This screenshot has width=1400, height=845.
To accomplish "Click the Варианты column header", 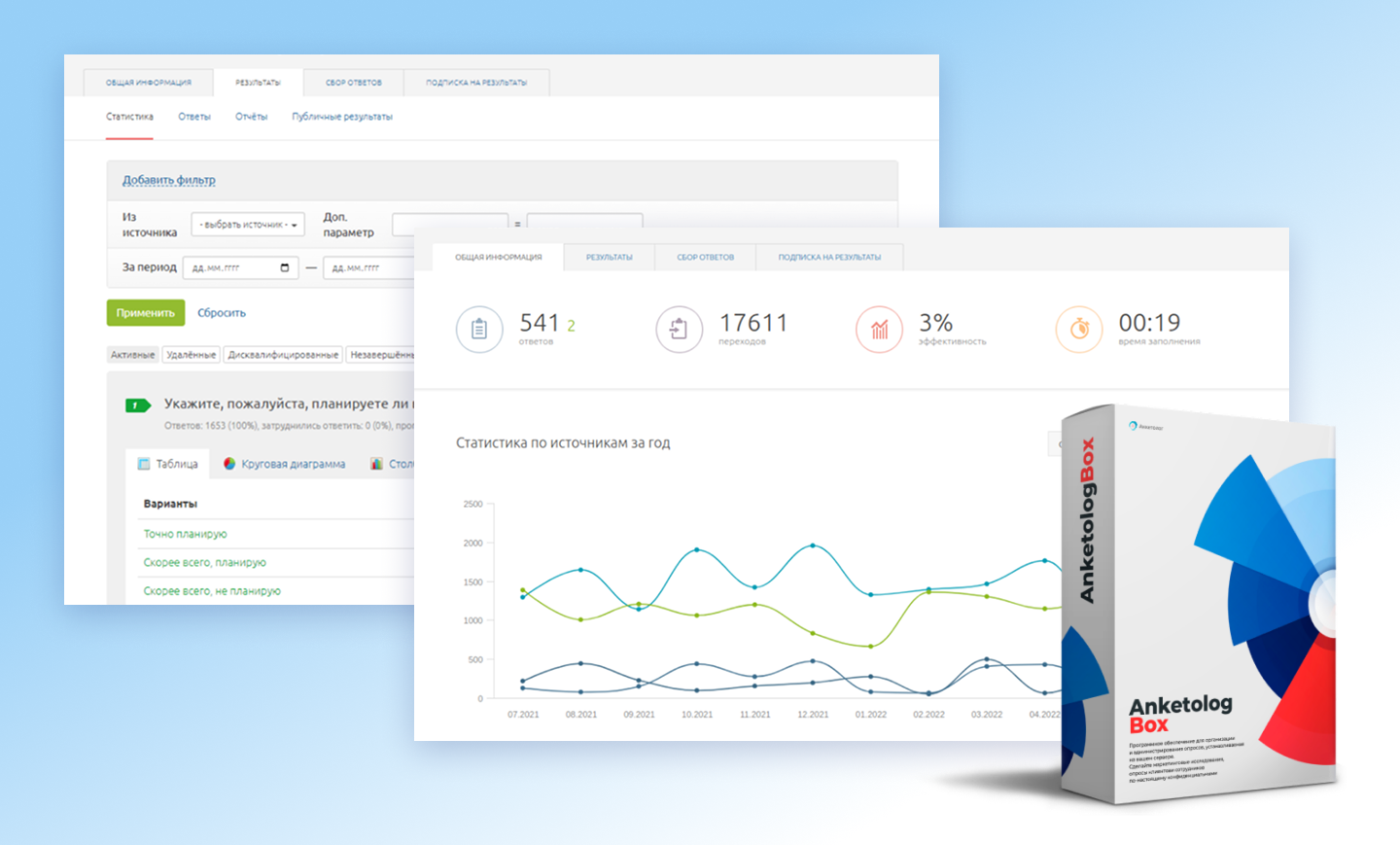I will (170, 504).
